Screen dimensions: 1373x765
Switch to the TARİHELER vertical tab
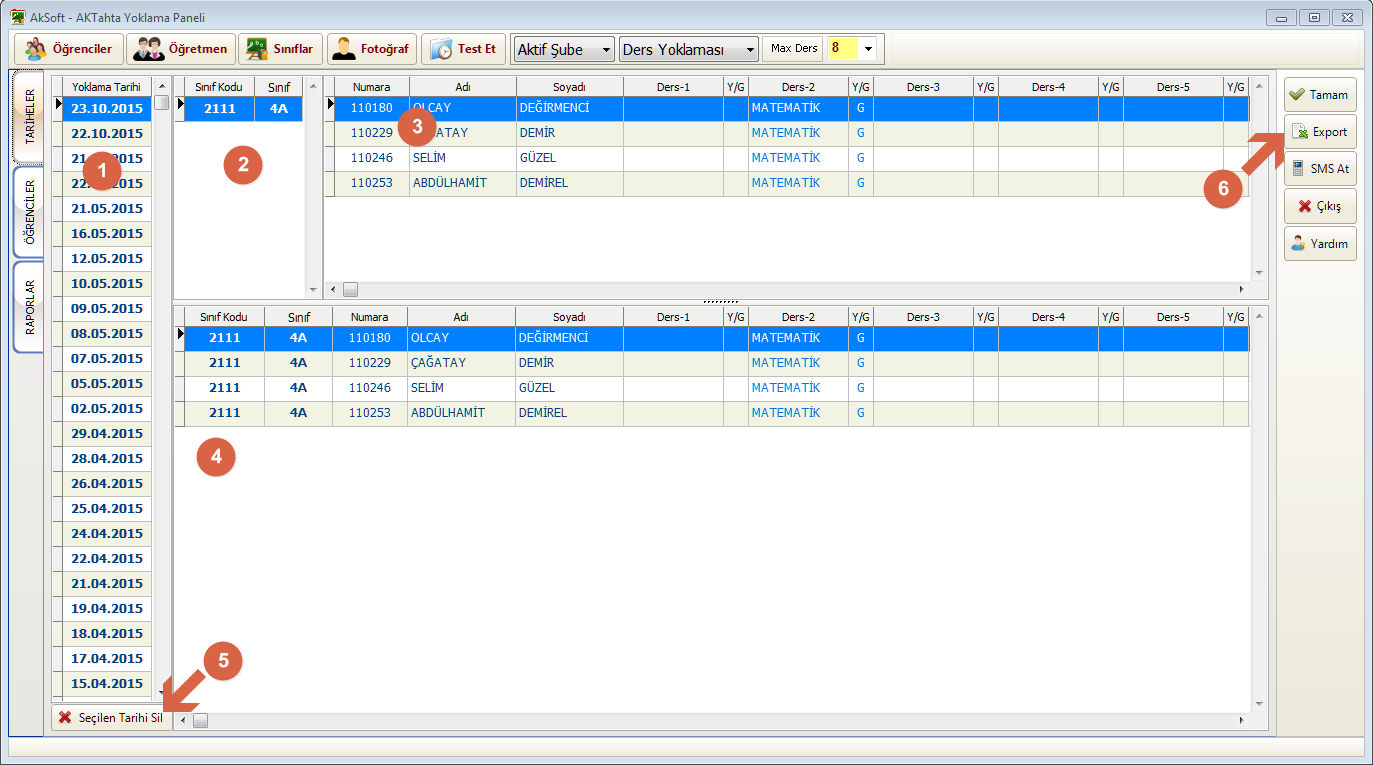tap(29, 118)
